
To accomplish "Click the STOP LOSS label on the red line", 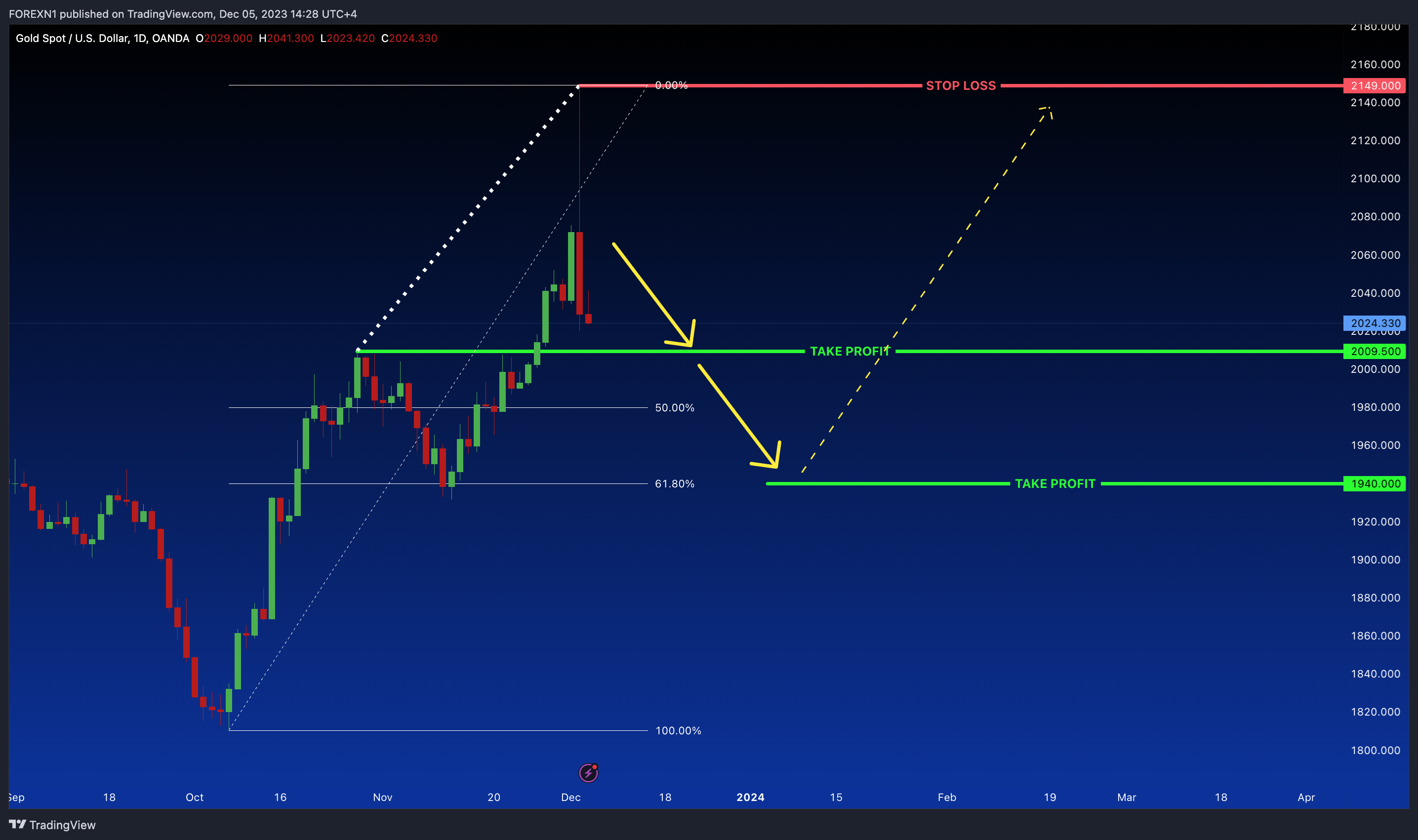I will pyautogui.click(x=961, y=85).
